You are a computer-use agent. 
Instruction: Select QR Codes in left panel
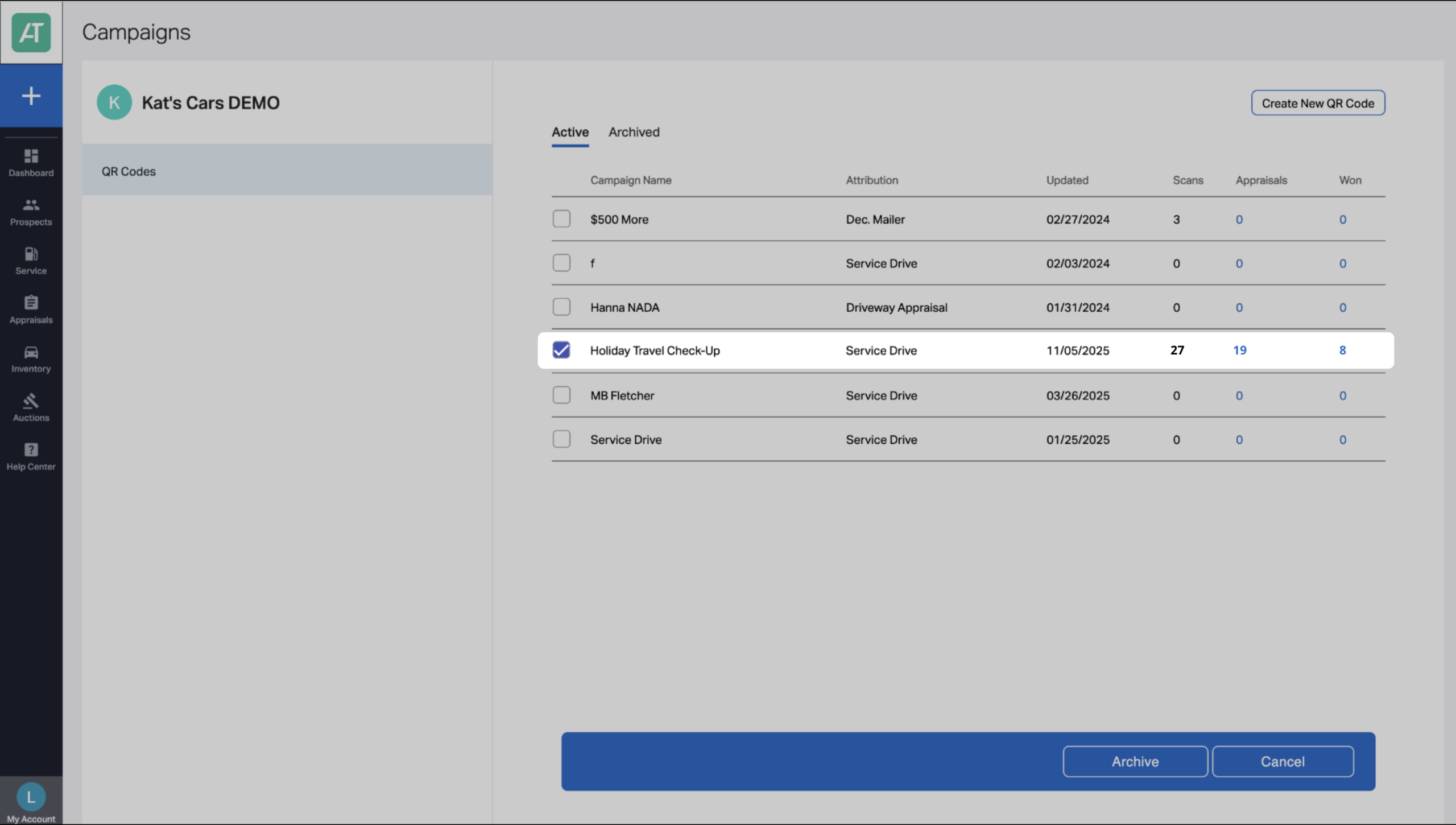coord(287,170)
